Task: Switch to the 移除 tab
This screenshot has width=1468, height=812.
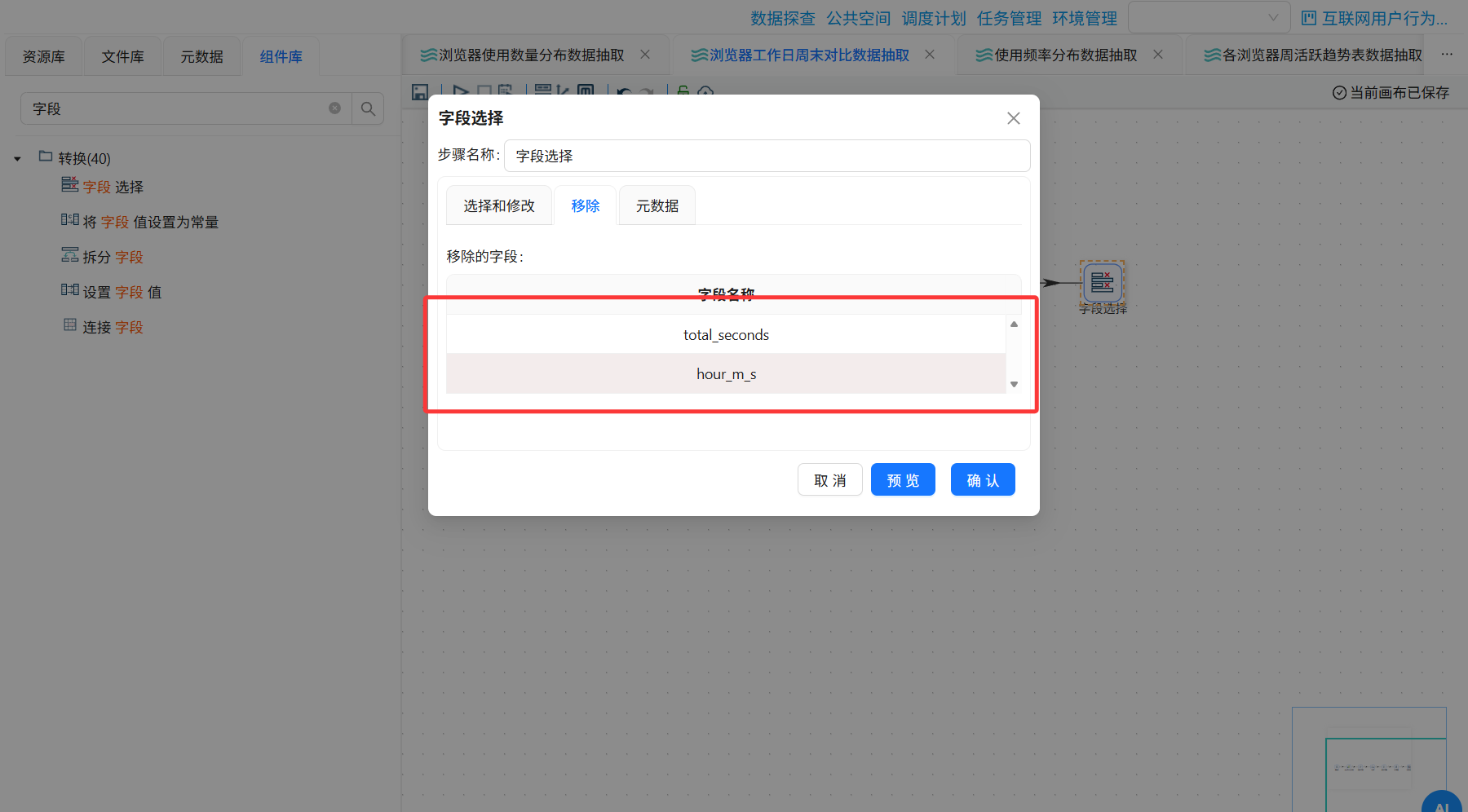Action: tap(586, 205)
